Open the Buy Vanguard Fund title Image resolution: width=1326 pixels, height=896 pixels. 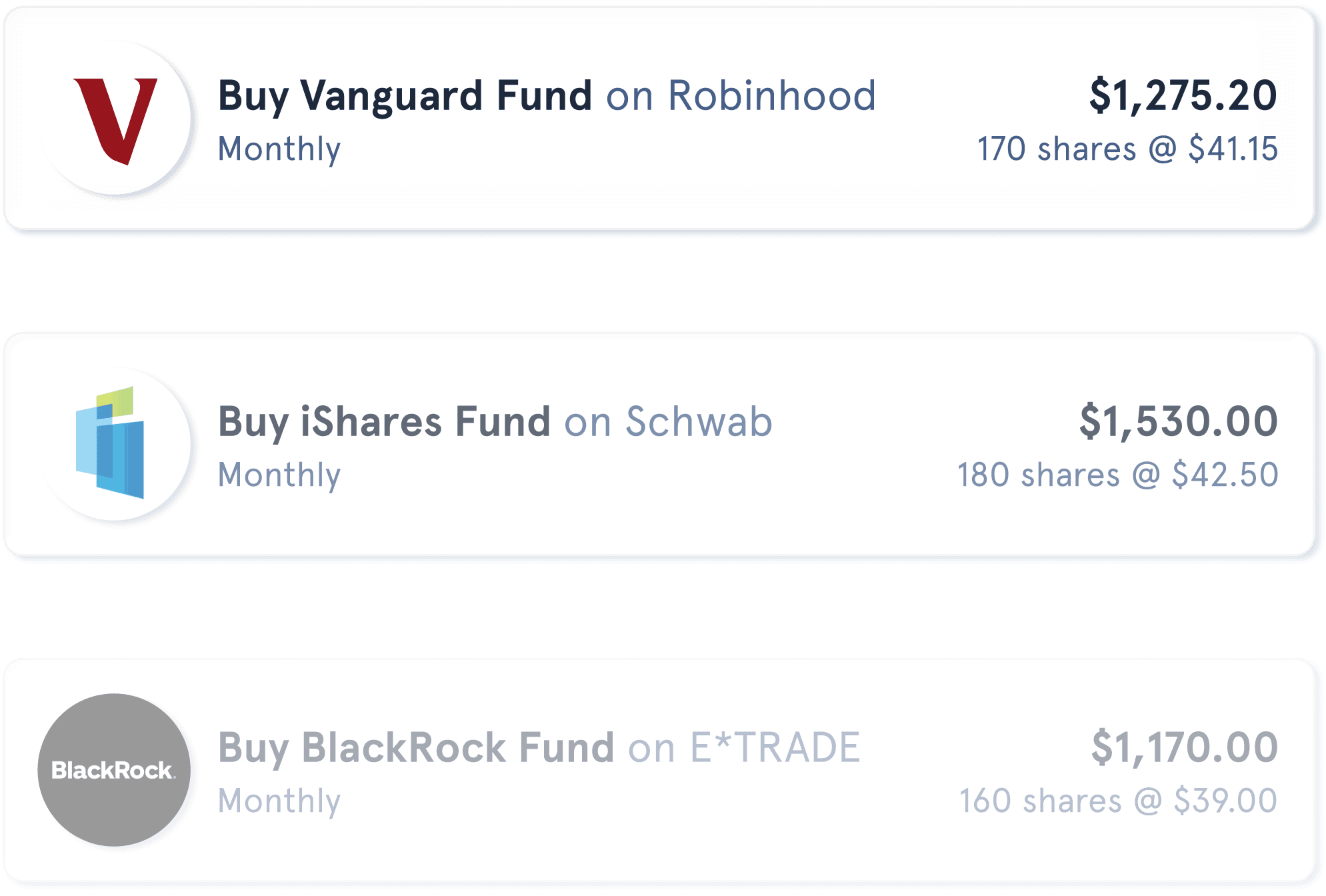pos(405,96)
